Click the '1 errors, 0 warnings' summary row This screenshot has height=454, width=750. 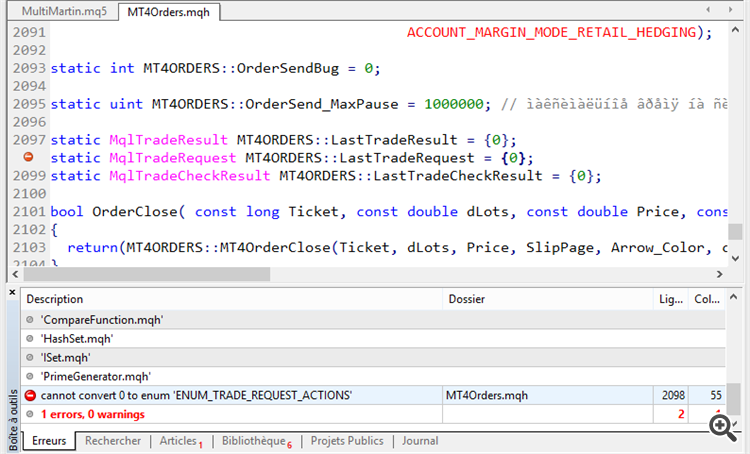(x=373, y=414)
